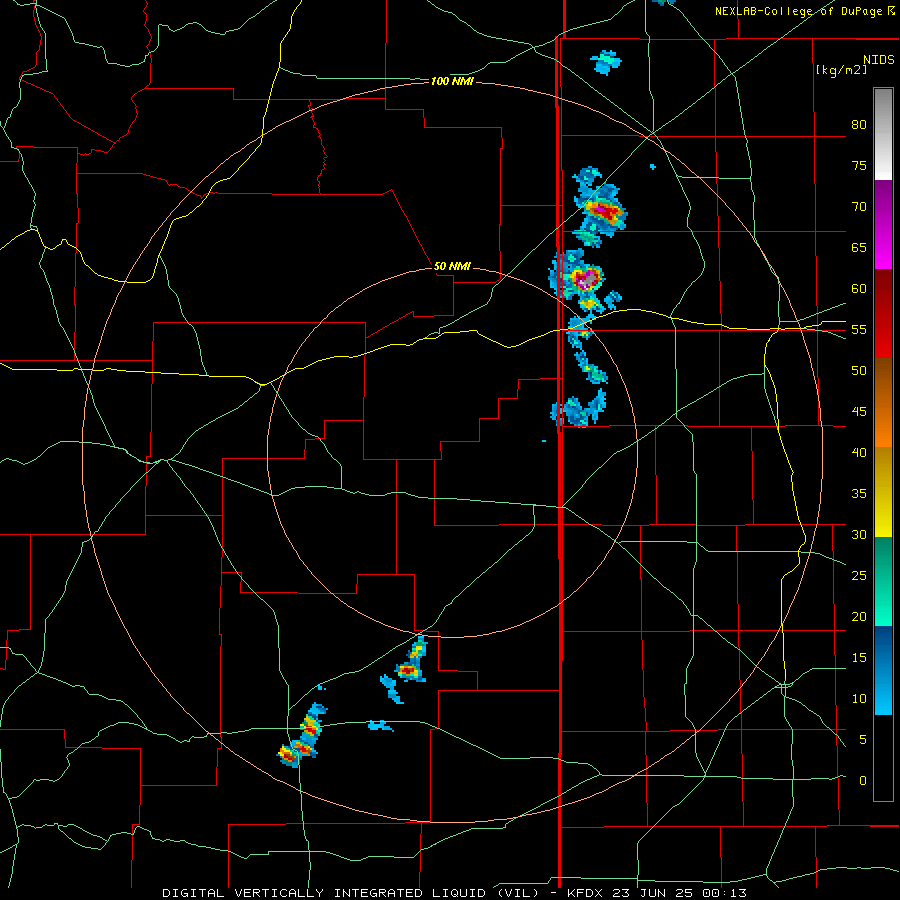Click the storm cell with white-gray core
900x900 pixels.
[x=587, y=280]
